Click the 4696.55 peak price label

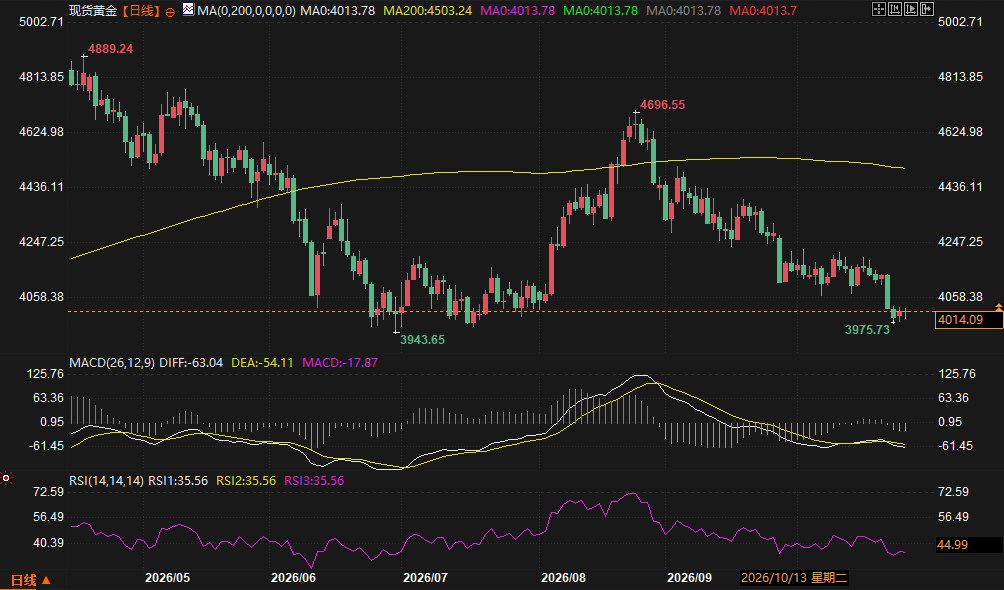point(663,104)
